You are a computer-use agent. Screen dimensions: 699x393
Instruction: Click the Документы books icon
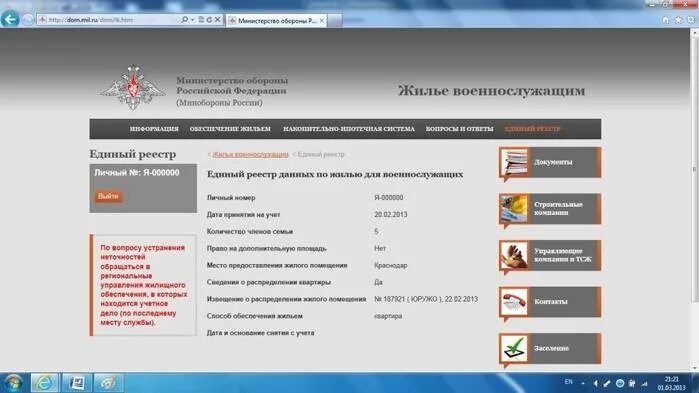point(514,162)
